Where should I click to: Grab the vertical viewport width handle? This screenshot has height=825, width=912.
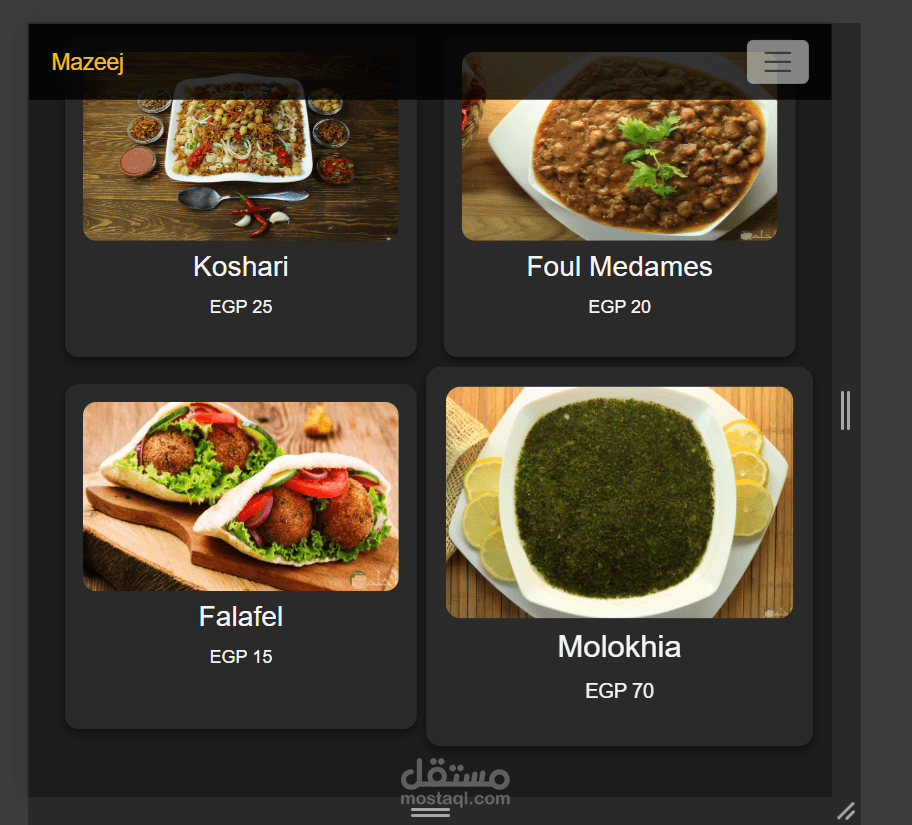tap(845, 411)
